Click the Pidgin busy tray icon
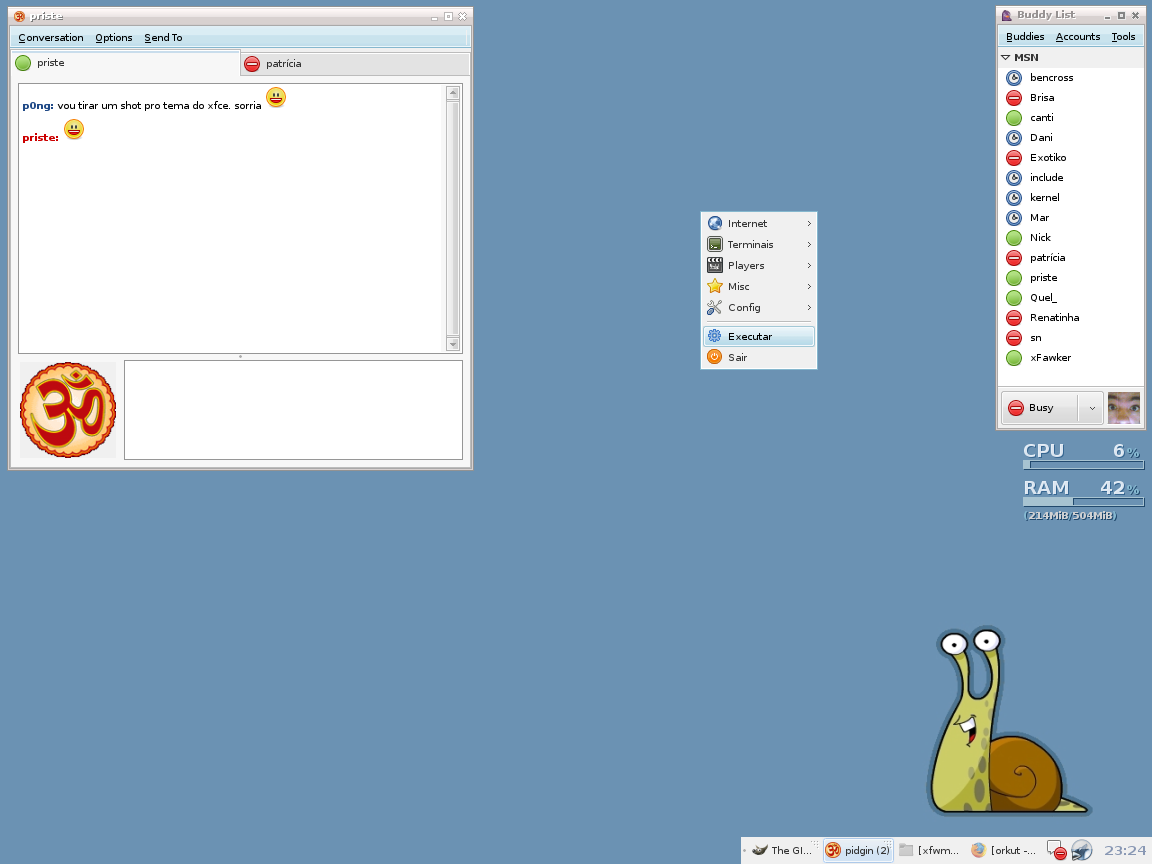 point(1056,850)
